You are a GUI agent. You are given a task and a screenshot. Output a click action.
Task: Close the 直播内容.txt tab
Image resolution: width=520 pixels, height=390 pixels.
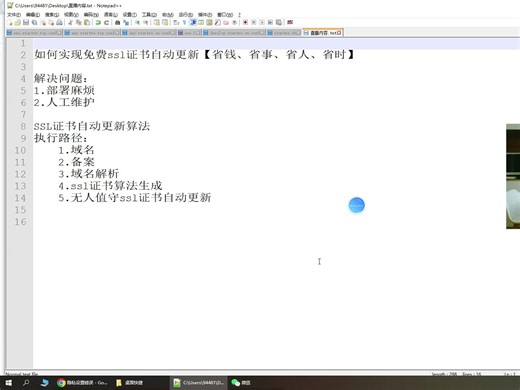[x=339, y=33]
